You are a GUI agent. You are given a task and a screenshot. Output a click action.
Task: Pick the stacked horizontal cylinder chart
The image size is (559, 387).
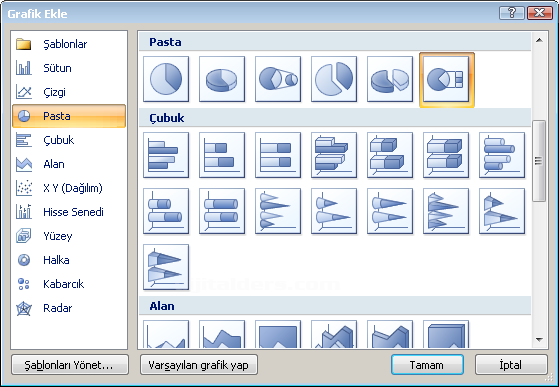click(166, 211)
